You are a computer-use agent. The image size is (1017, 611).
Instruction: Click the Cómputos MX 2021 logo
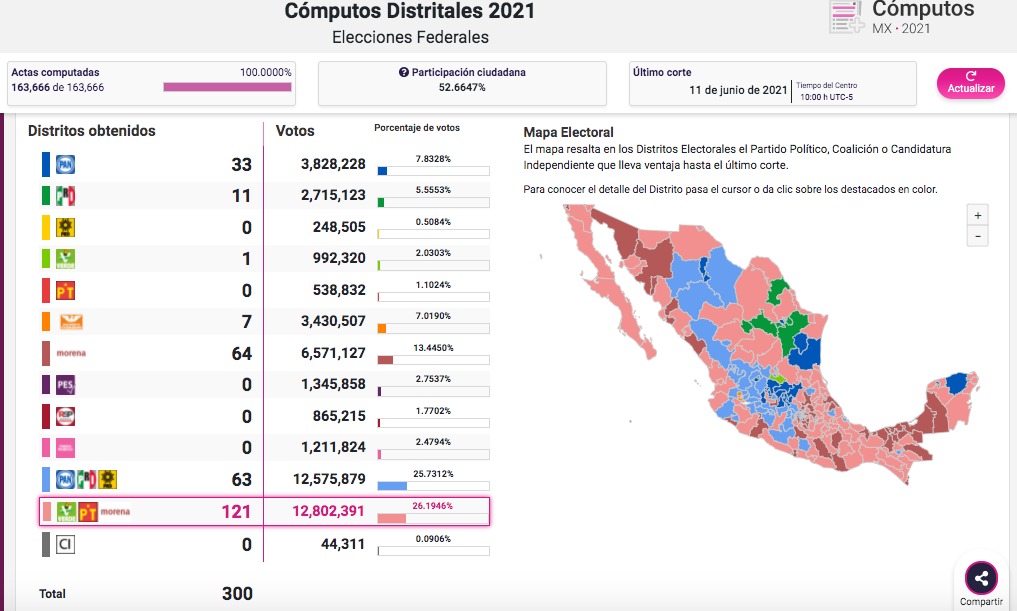click(x=900, y=17)
